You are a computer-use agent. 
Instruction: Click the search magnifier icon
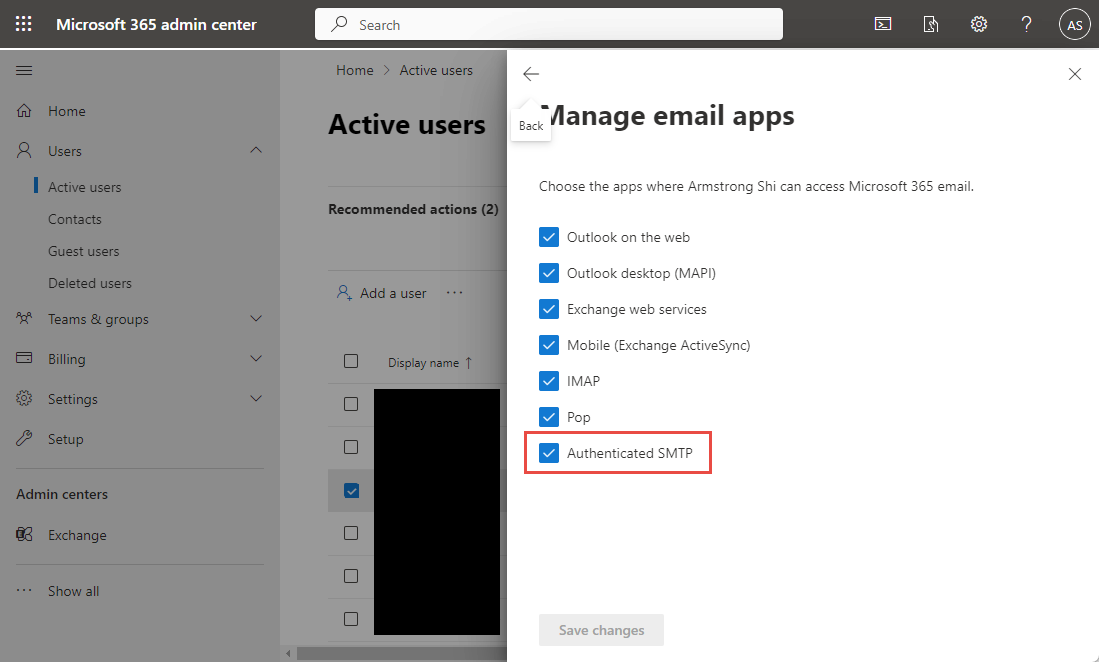(339, 25)
